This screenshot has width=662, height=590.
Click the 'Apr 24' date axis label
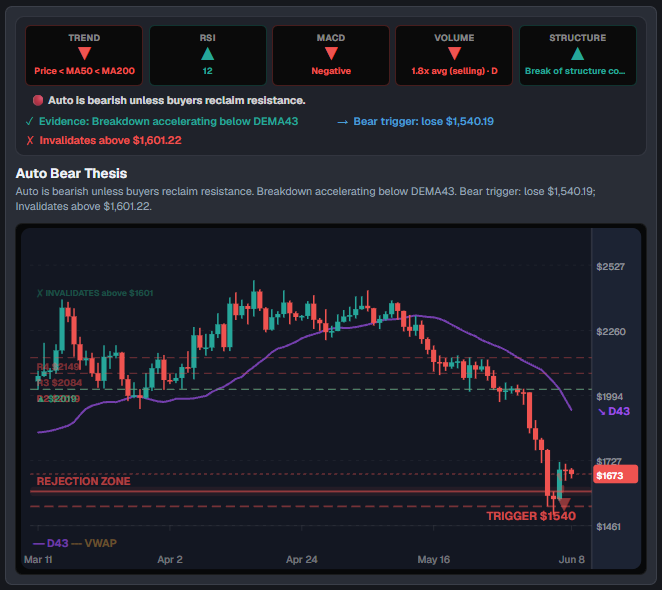coord(302,560)
